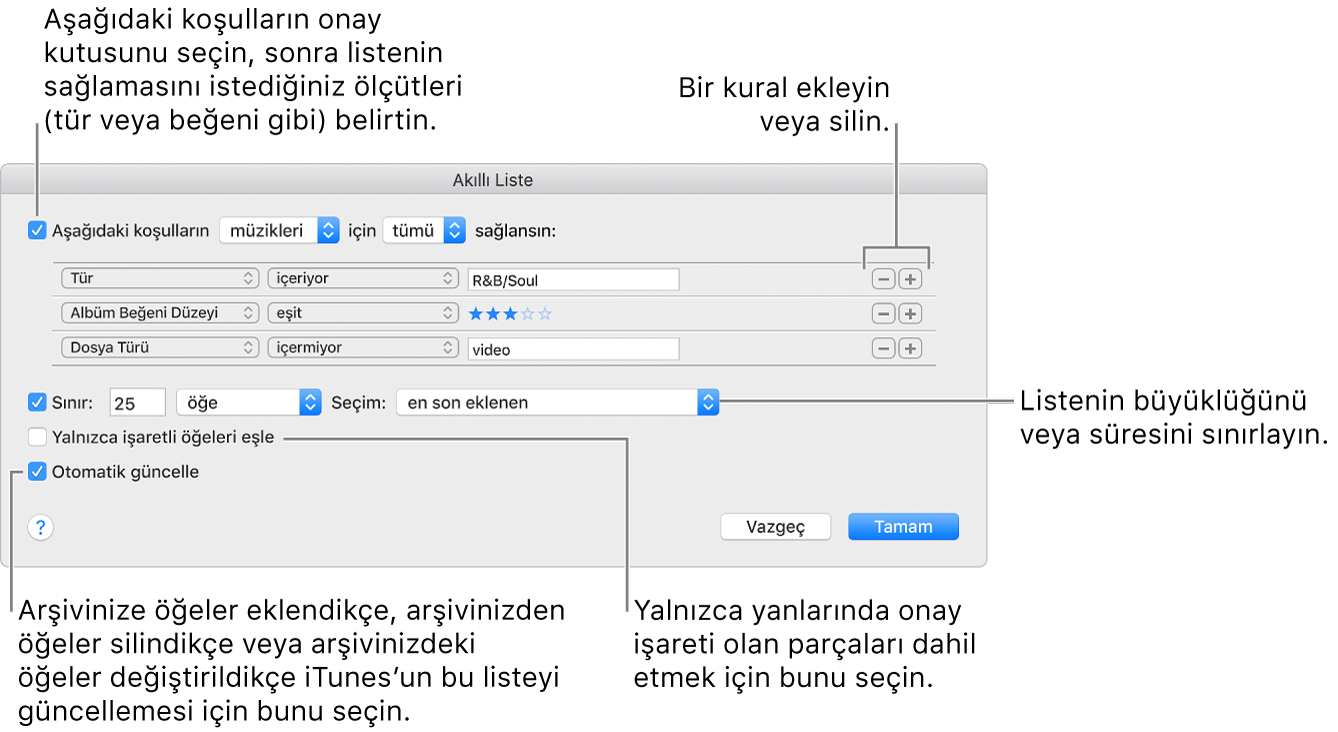Open the içermiyor condition dropdown
Viewport: 1338px width, 732px height.
[x=363, y=349]
